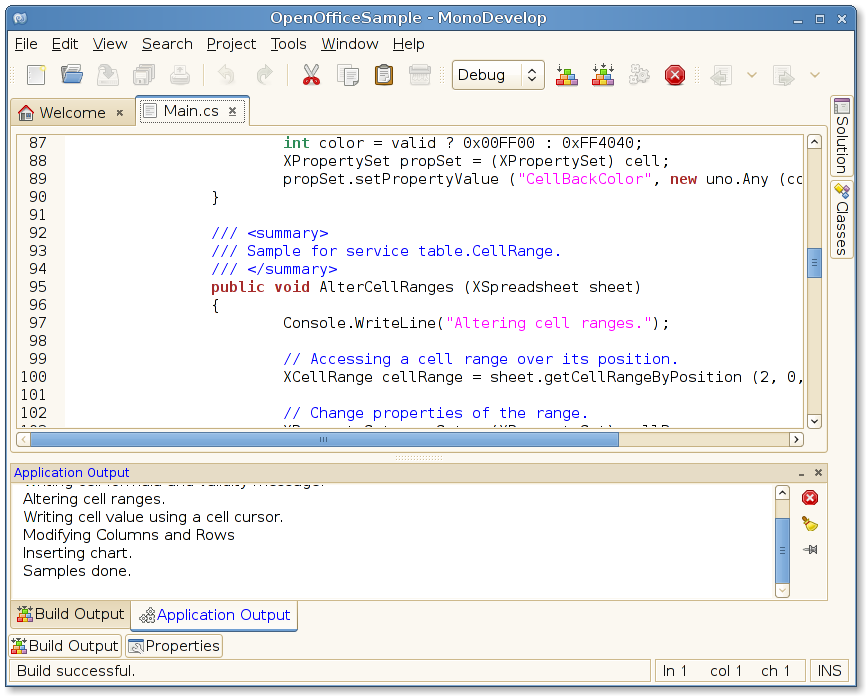
Task: Navigate forward with the right arrow icon
Action: coord(784,76)
